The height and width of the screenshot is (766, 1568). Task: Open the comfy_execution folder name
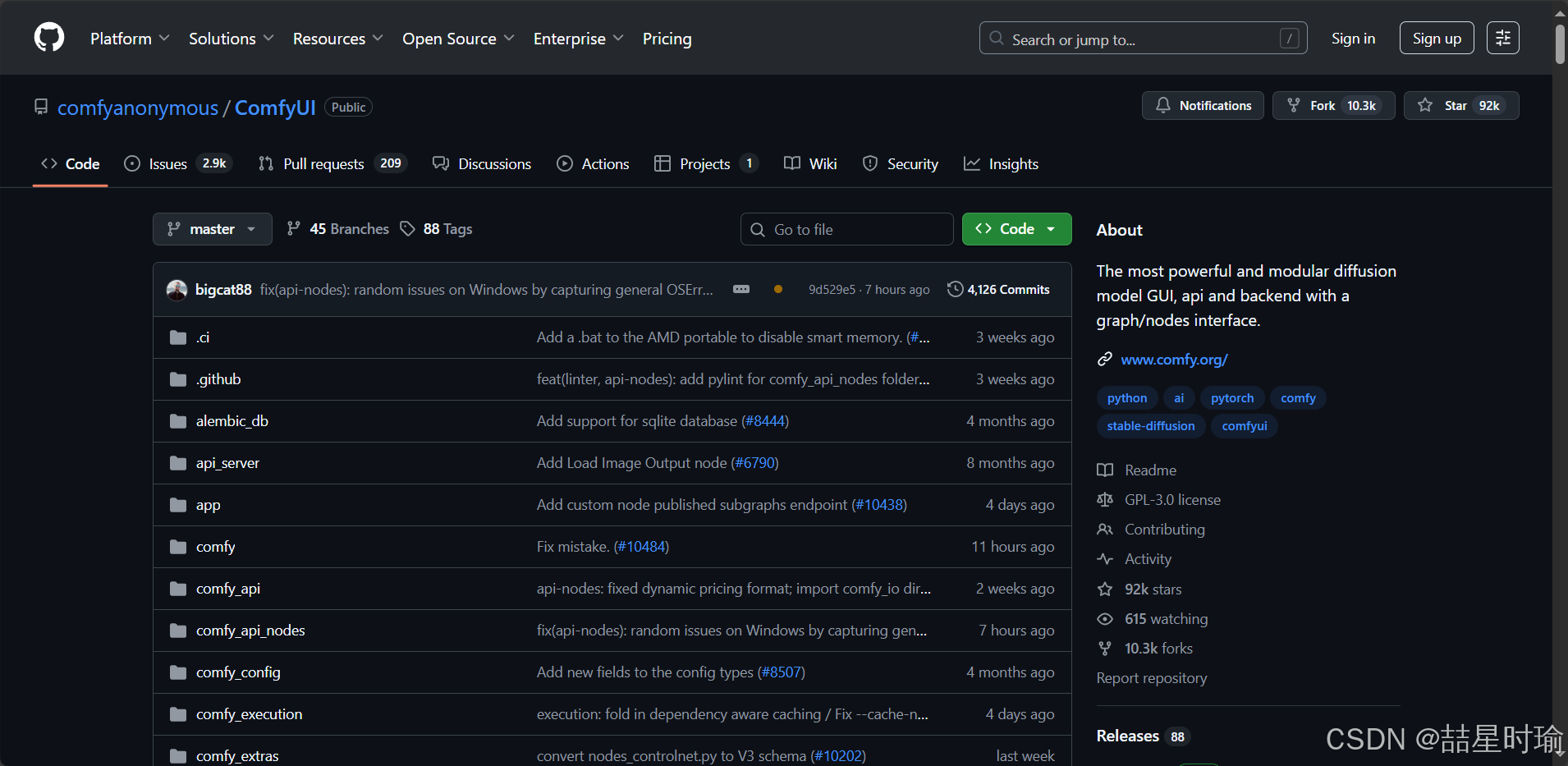pyautogui.click(x=249, y=714)
